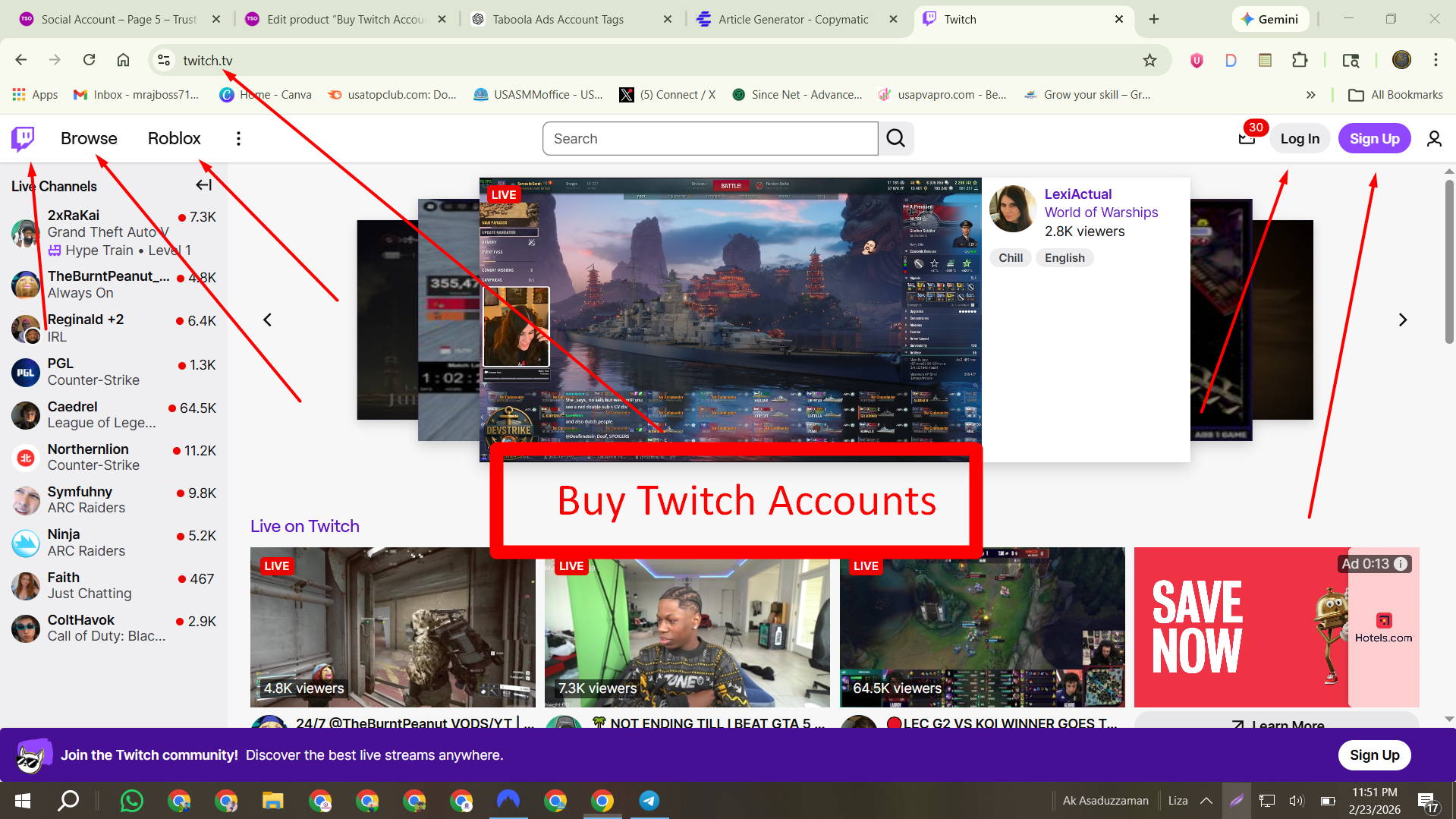Switch to Article Generator - Copymatic tab
Viewport: 1456px width, 819px height.
[794, 19]
